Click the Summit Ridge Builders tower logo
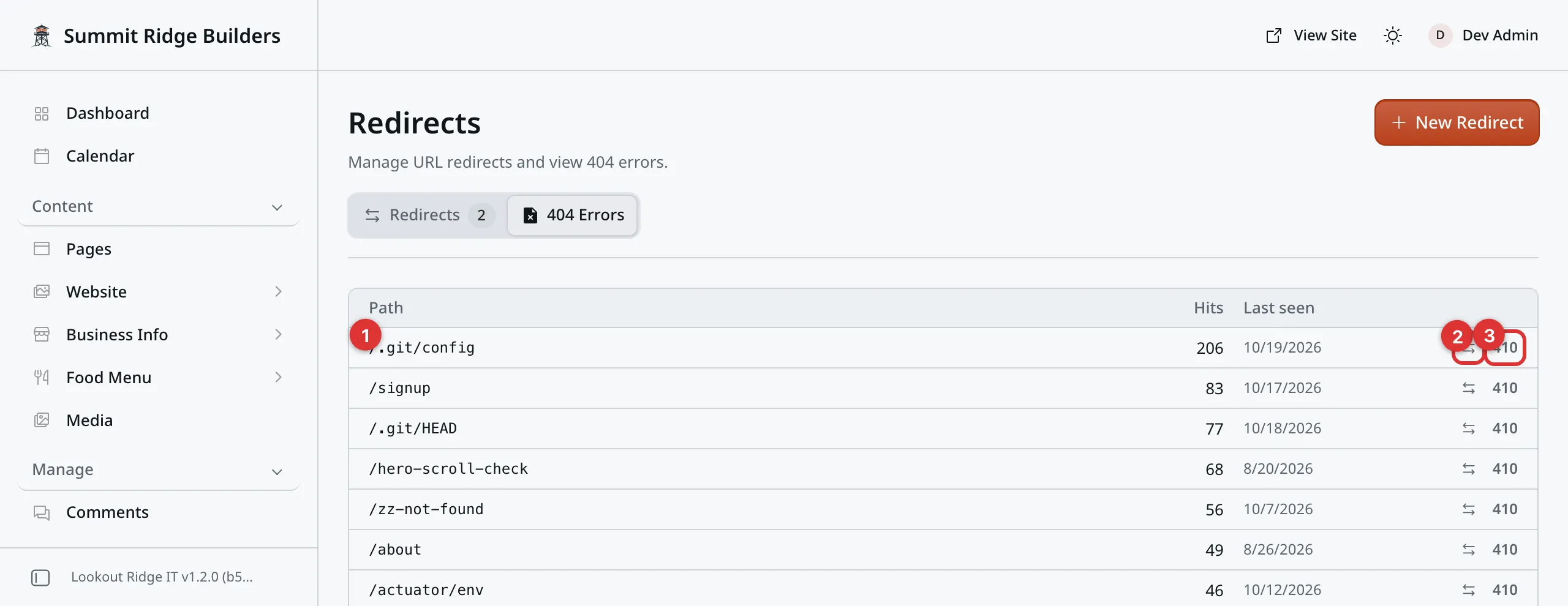 point(42,36)
